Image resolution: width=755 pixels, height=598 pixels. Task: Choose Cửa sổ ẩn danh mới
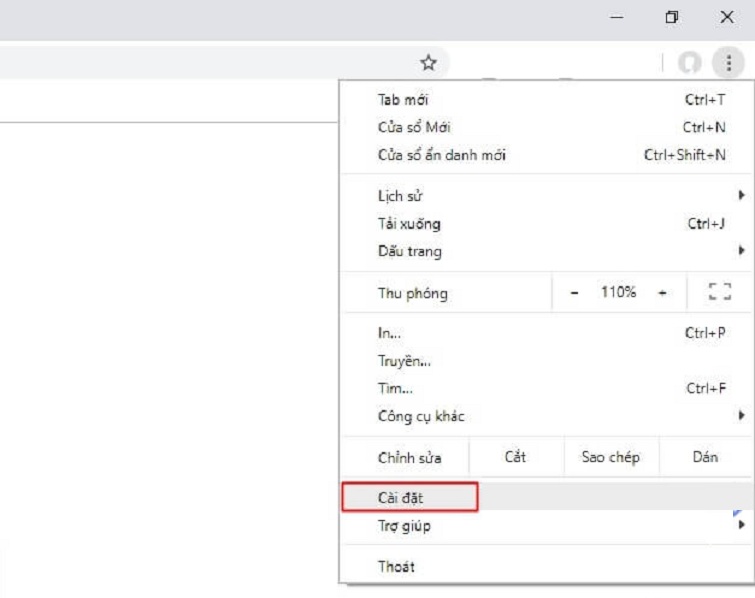(x=441, y=155)
